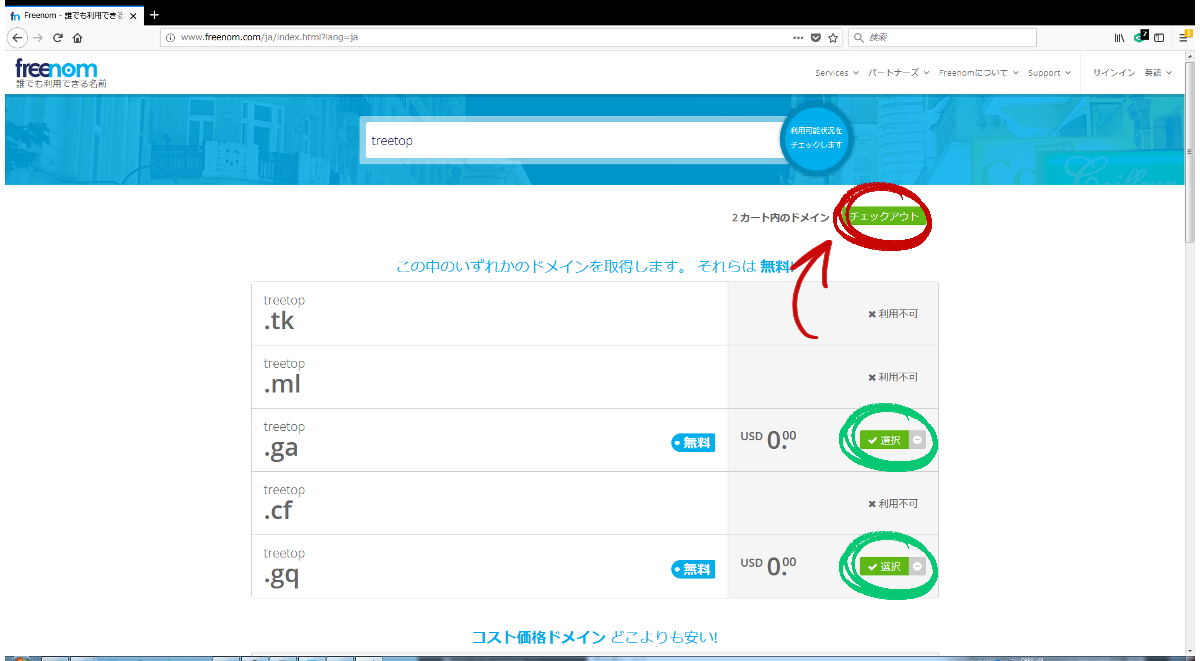Image resolution: width=1200 pixels, height=661 pixels.
Task: Click the 利用不可 label for treetop.ml
Action: coord(893,377)
